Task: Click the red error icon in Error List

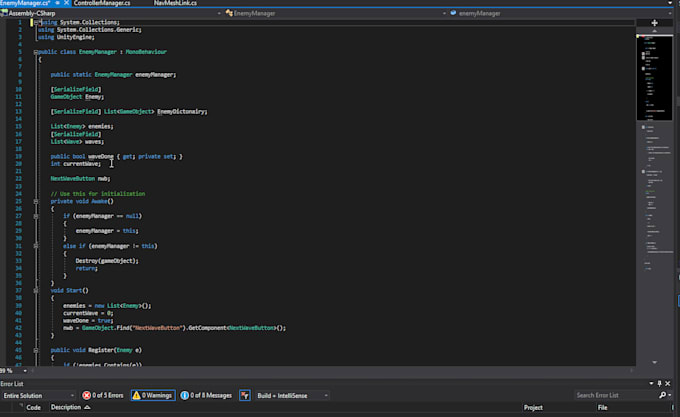Action: 87,395
